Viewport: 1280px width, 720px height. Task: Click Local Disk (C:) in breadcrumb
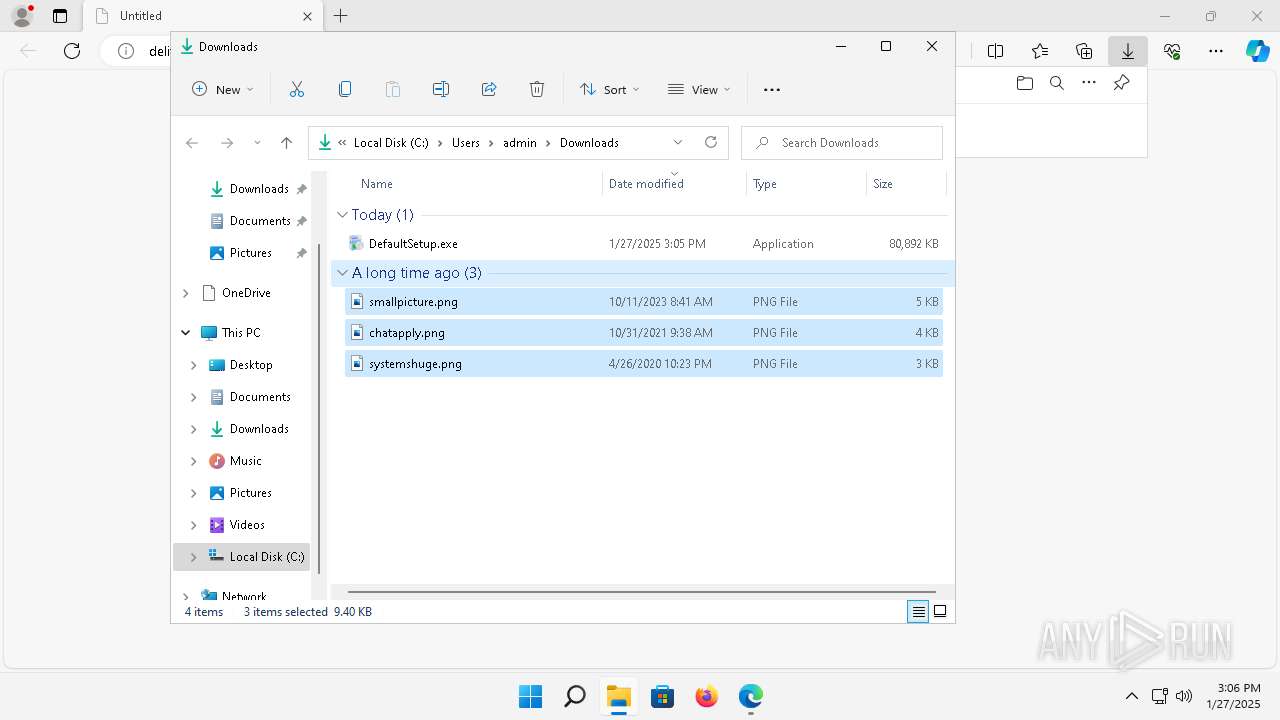(391, 143)
